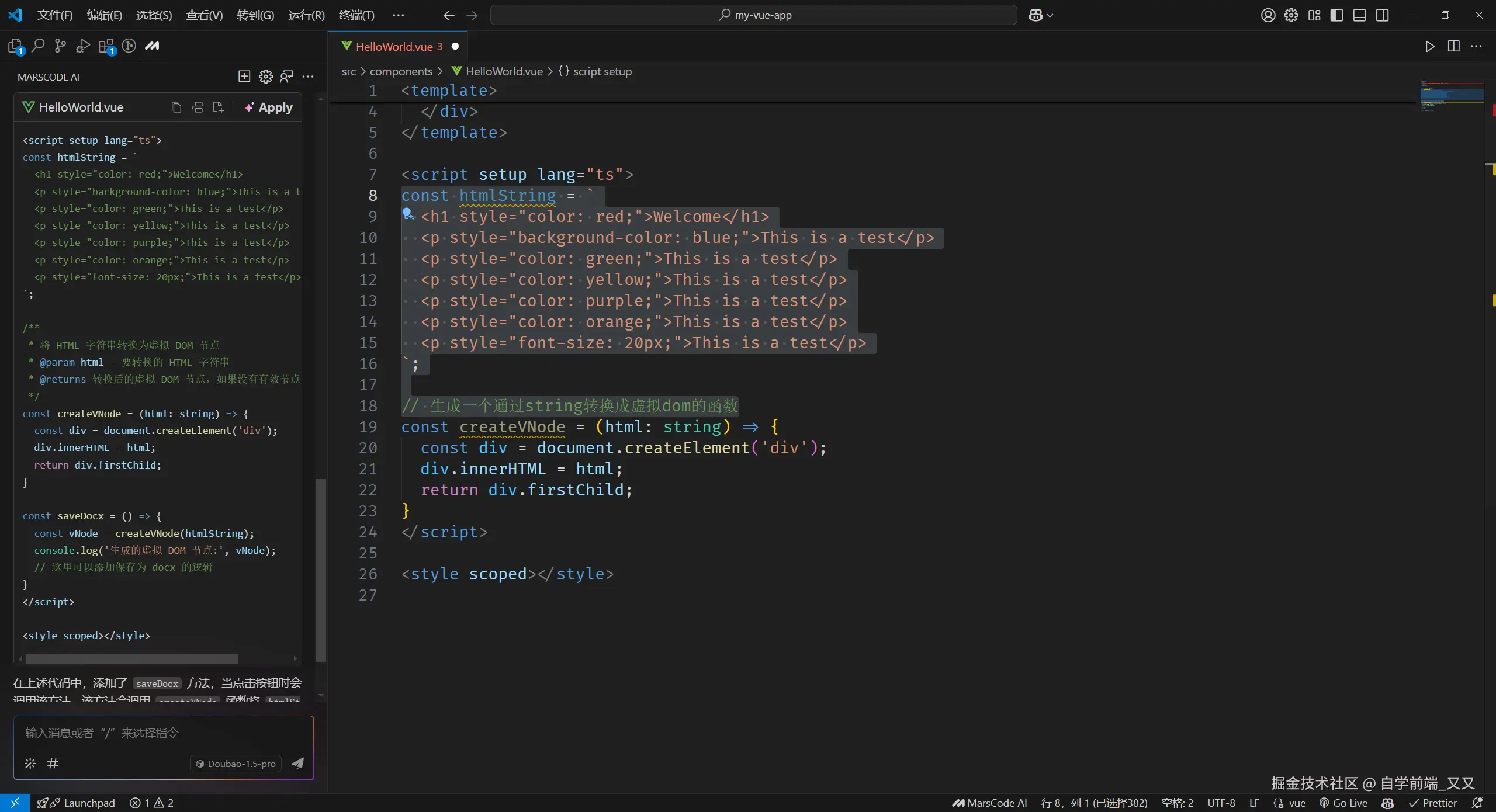The width and height of the screenshot is (1496, 812).
Task: Open the vue language mode selector
Action: tap(1297, 803)
